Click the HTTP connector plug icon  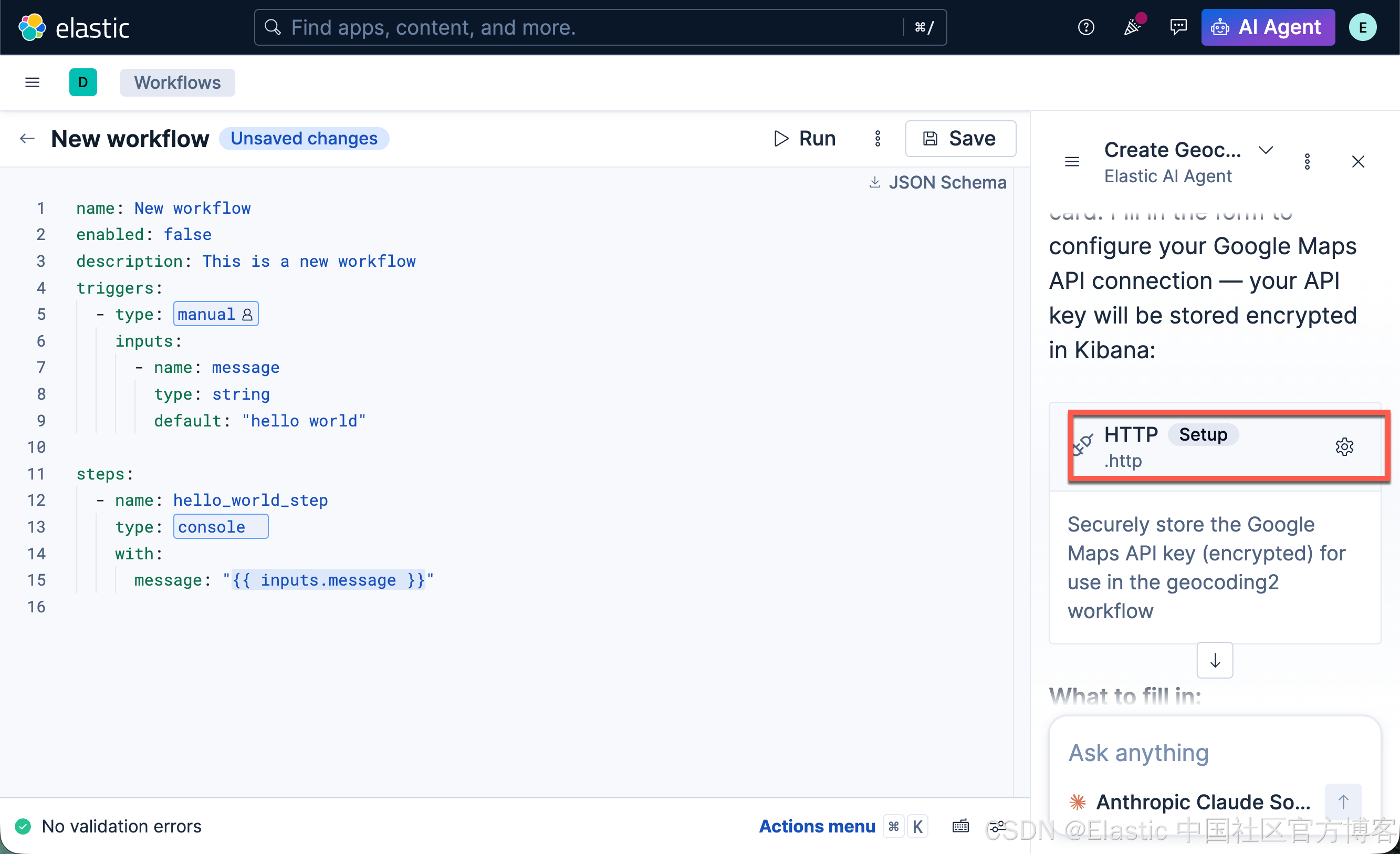(1083, 444)
